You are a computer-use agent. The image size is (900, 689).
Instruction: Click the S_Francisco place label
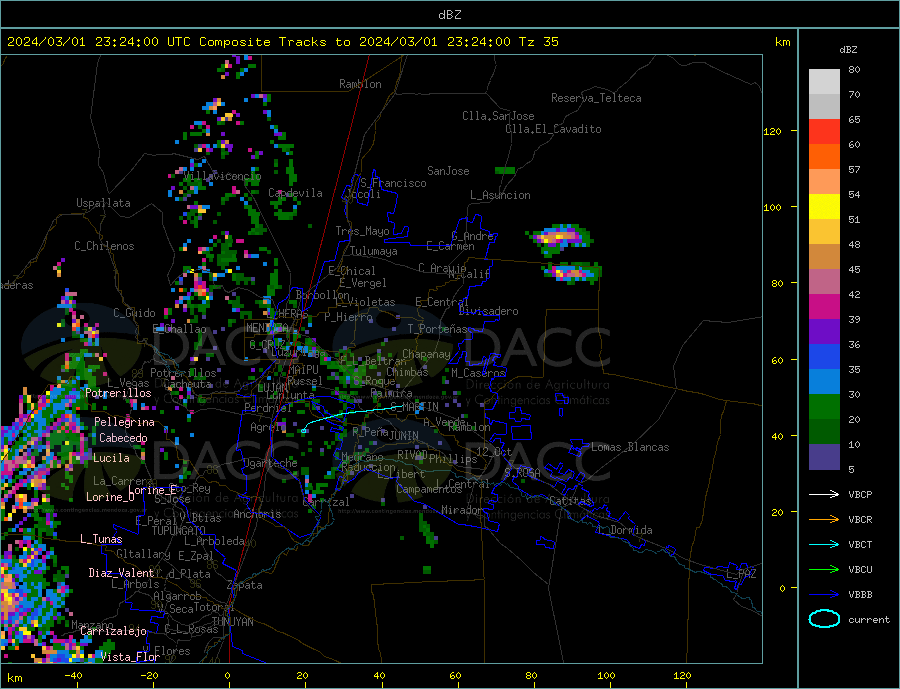click(x=393, y=183)
